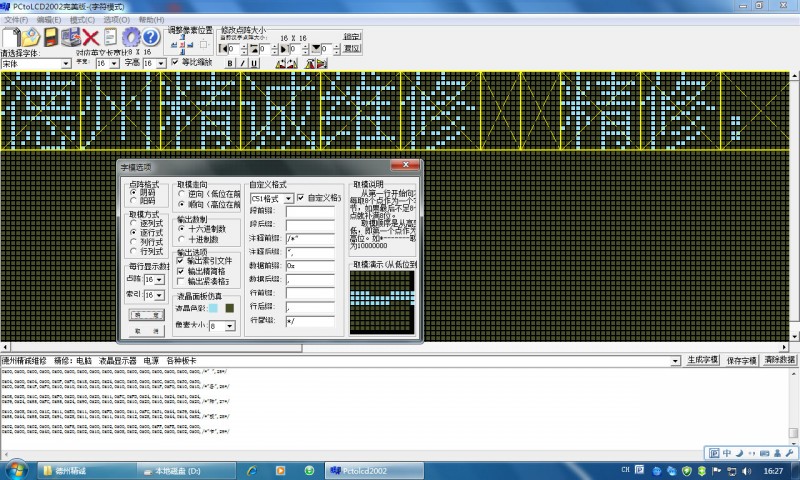Screen dimensions: 800x480
Task: Pick the light blue LCD color swatch
Action: pyautogui.click(x=213, y=308)
